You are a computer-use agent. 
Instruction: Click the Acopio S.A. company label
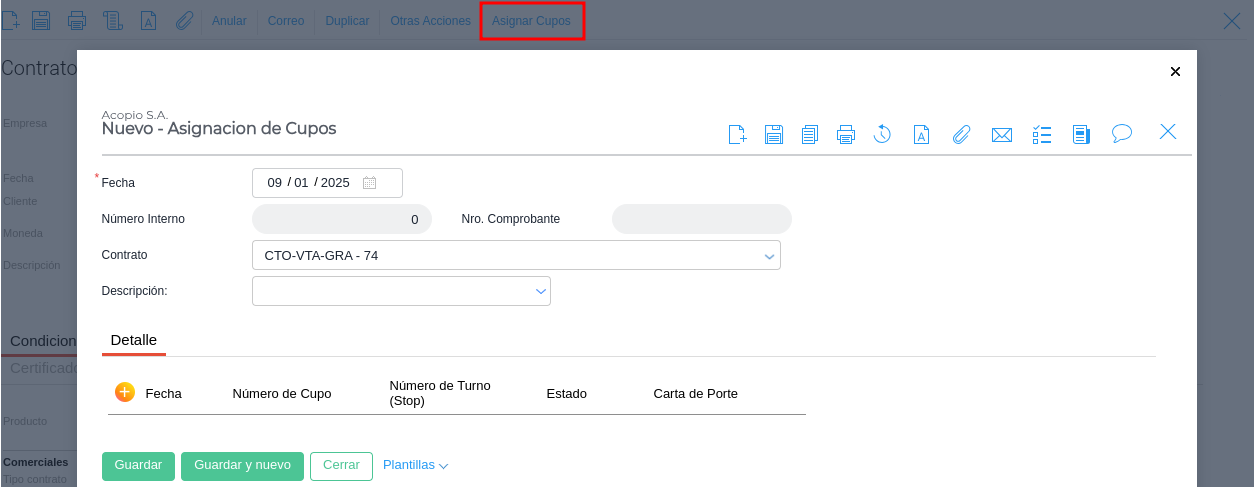click(x=135, y=115)
